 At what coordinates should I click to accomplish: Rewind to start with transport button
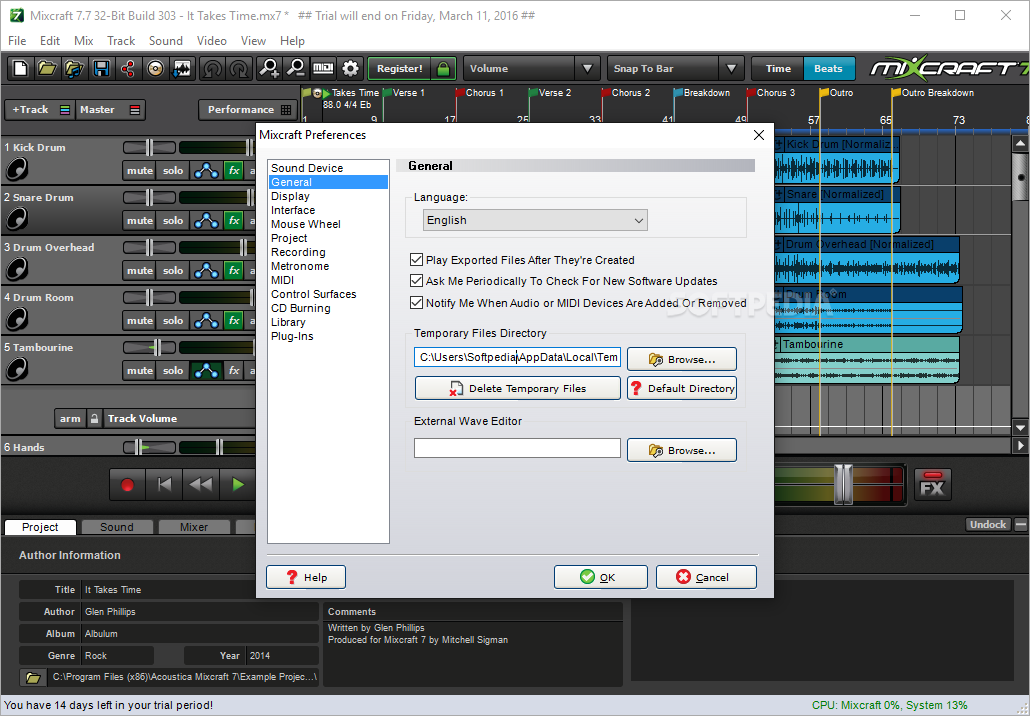tap(164, 485)
